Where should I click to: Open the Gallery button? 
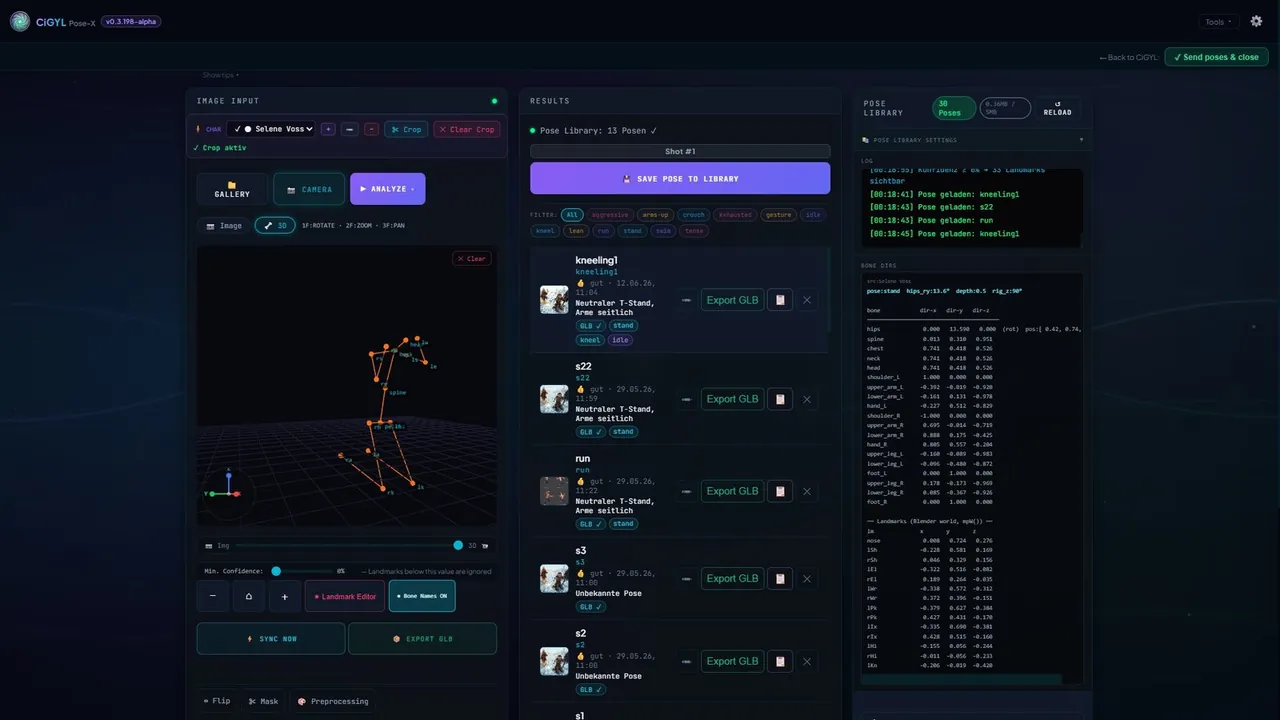tap(232, 189)
